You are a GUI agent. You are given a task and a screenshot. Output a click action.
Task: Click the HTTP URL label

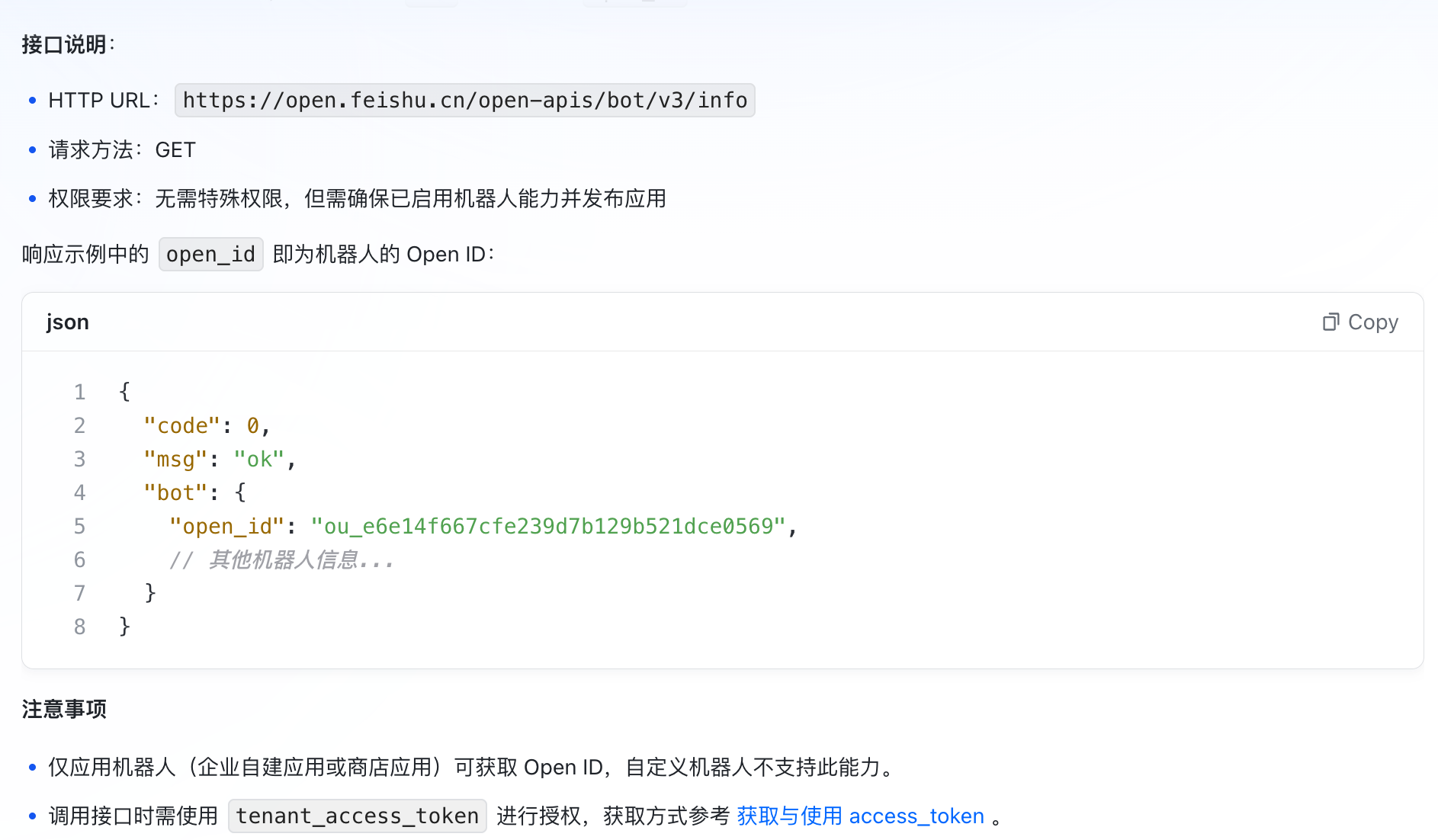pos(104,101)
